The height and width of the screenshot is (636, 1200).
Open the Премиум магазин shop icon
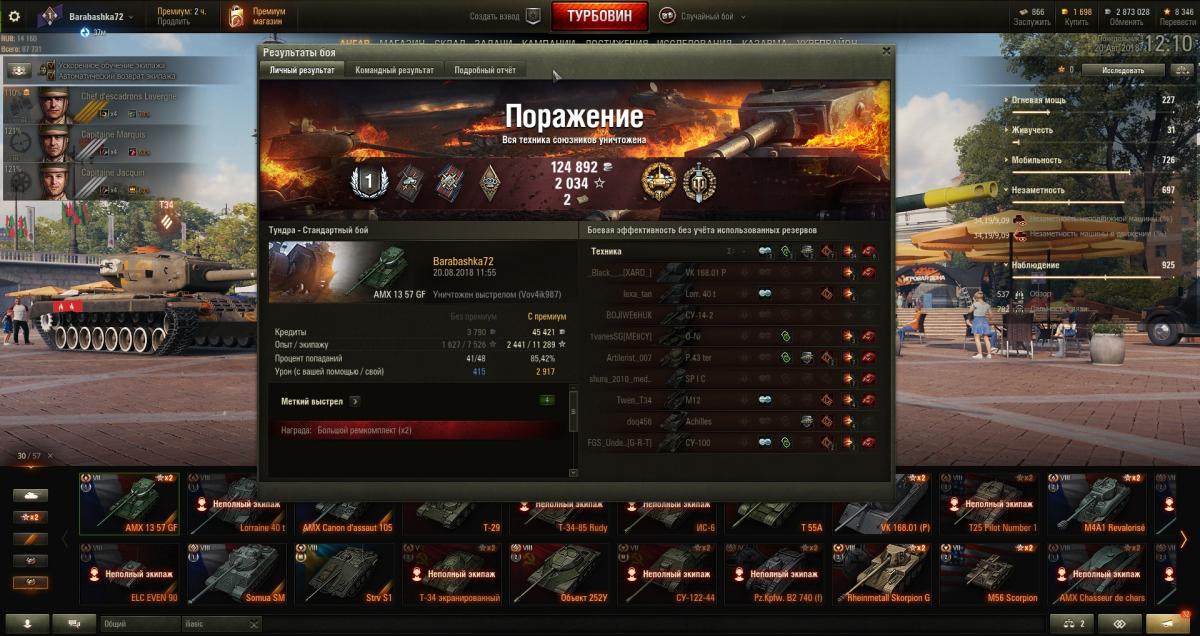point(236,16)
